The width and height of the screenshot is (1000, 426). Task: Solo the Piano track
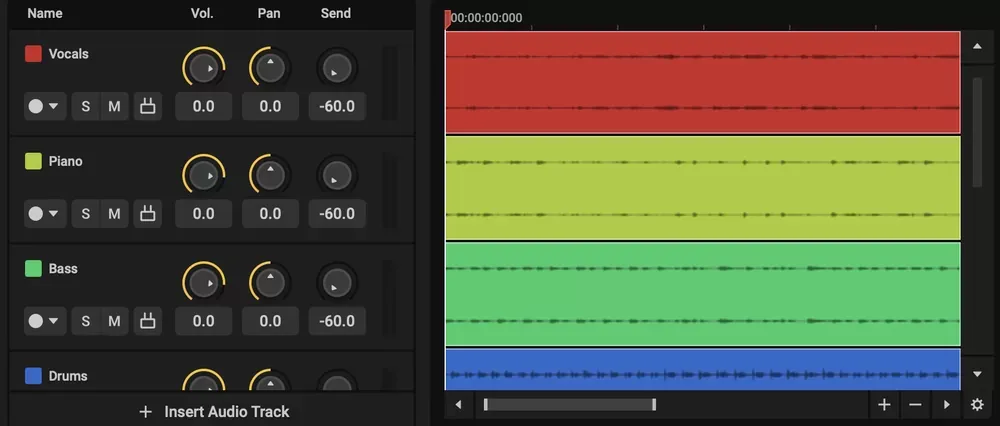[x=85, y=214]
